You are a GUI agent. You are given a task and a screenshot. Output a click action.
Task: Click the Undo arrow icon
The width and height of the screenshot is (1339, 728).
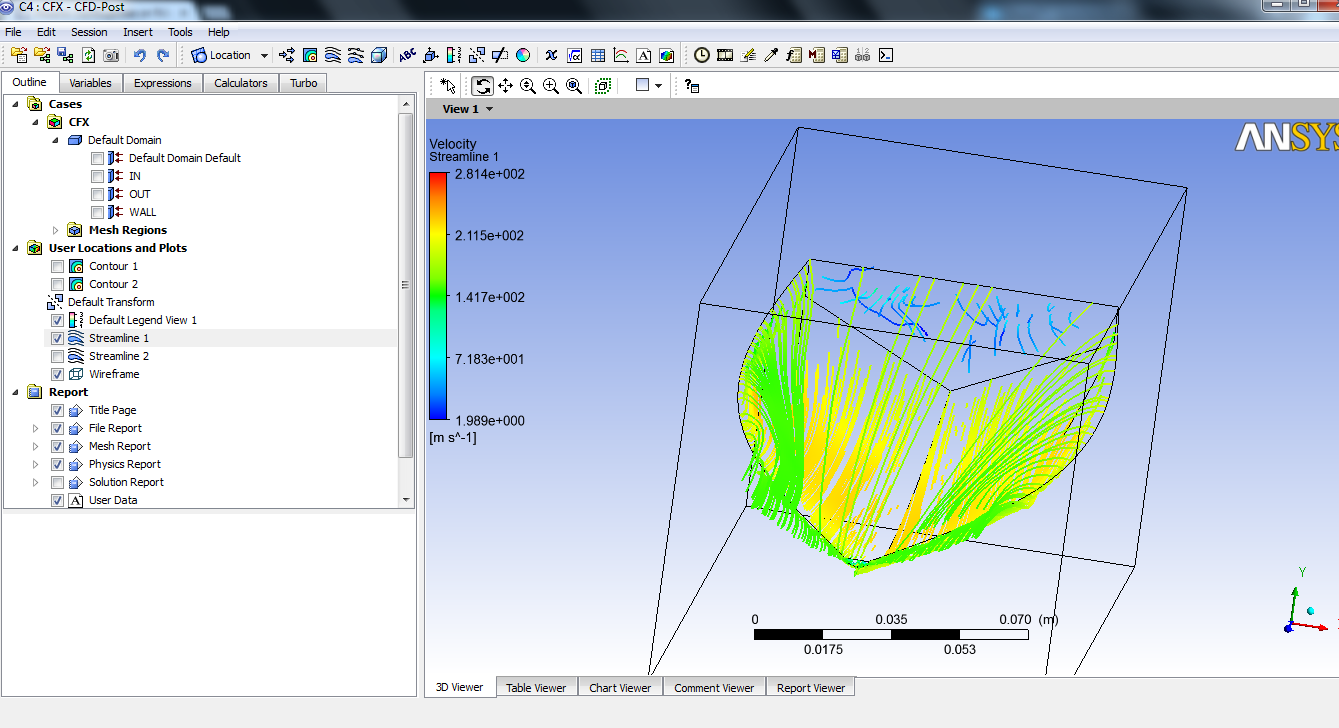tap(139, 55)
